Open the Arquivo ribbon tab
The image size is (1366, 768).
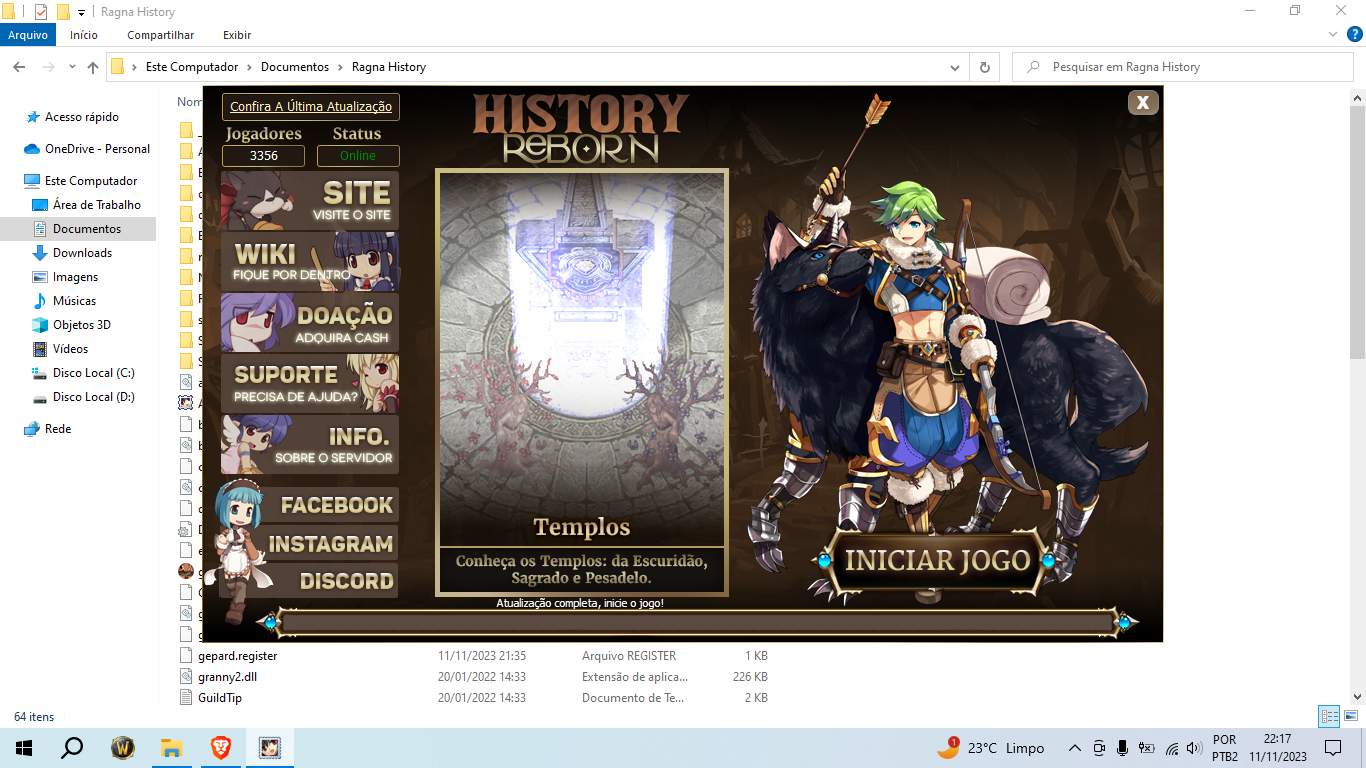(28, 35)
